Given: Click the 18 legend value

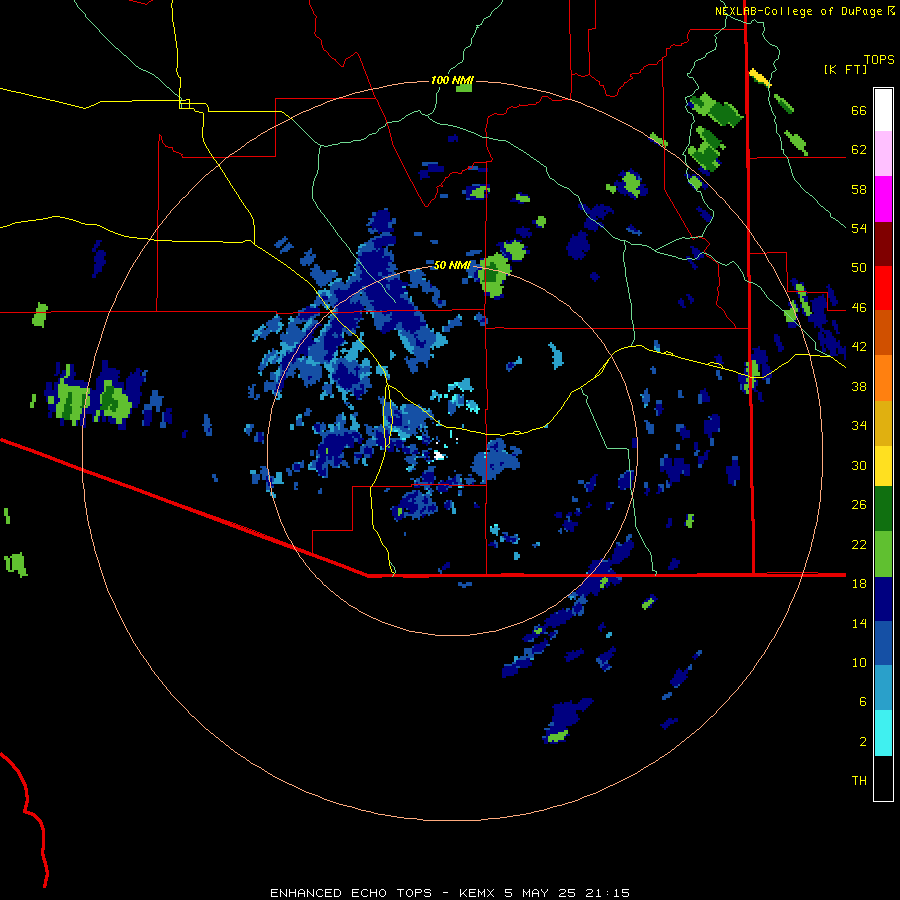Looking at the screenshot, I should 859,583.
